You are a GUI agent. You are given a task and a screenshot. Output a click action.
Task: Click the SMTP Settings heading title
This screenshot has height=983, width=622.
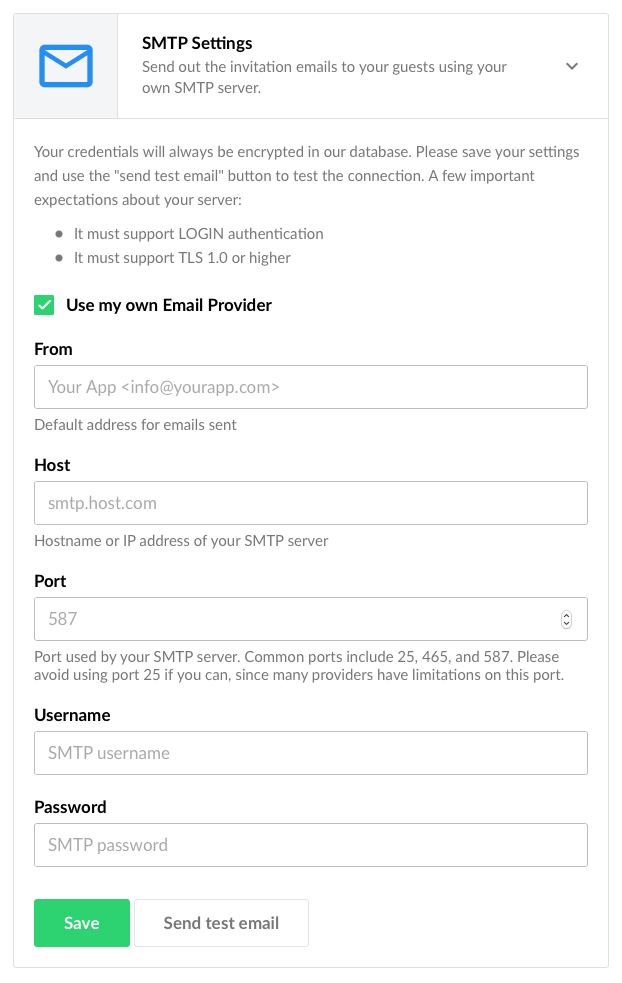(x=197, y=43)
